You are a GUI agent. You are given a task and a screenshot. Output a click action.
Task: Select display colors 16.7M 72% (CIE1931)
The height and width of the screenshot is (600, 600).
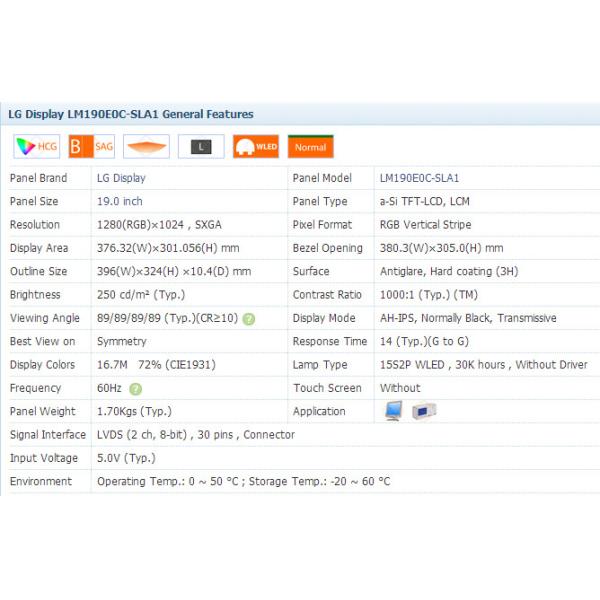point(156,365)
